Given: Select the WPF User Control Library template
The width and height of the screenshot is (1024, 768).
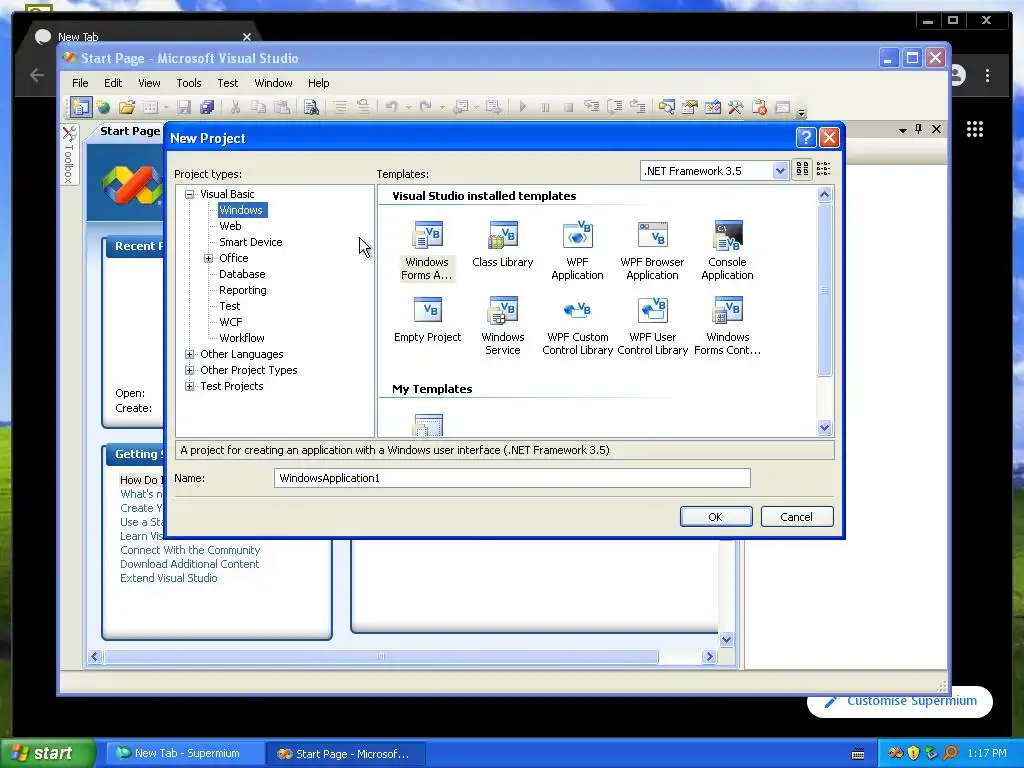Looking at the screenshot, I should [652, 326].
